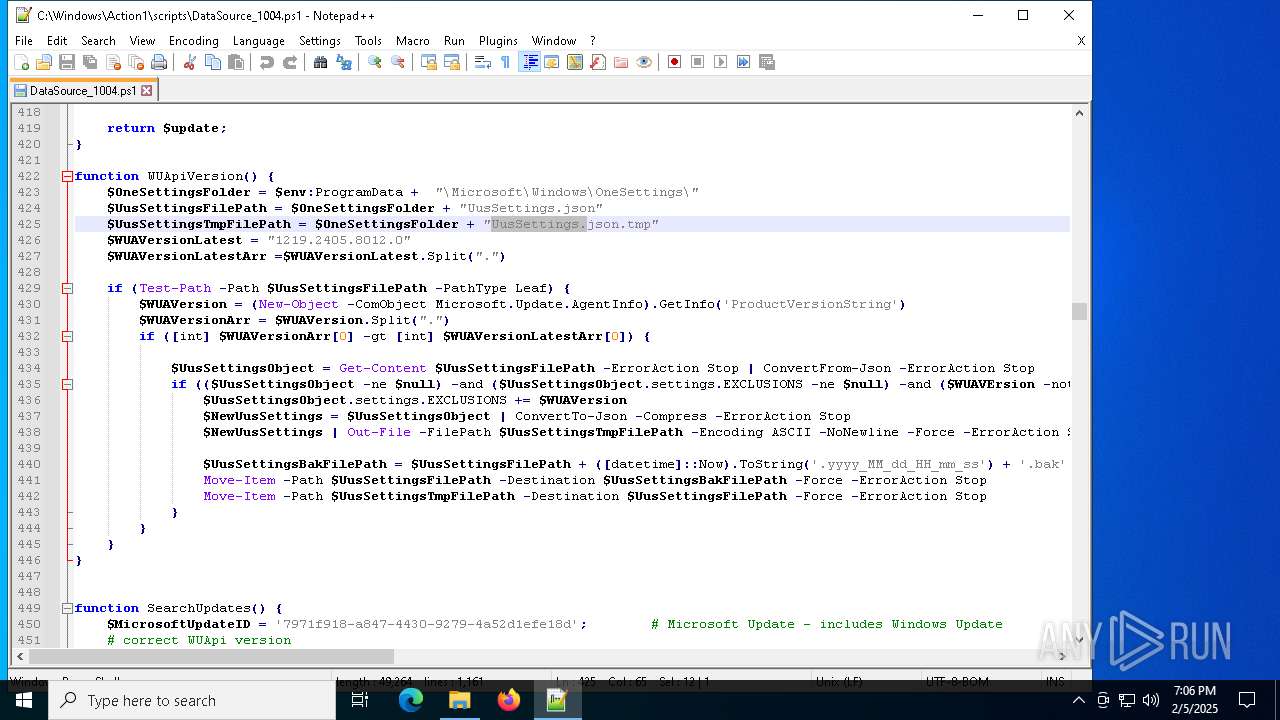Viewport: 1280px width, 720px height.
Task: Cut selection using the scissors icon
Action: [x=189, y=62]
